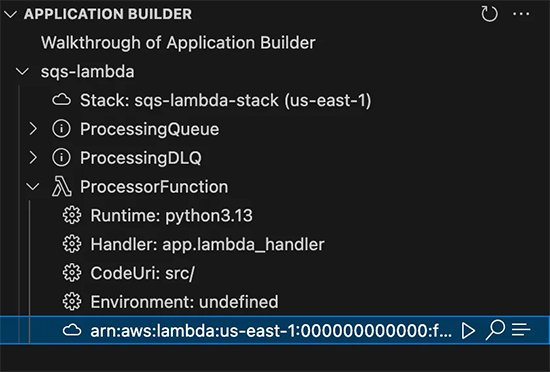
Task: Click the gear icon beside Handler entry
Action: coord(72,244)
